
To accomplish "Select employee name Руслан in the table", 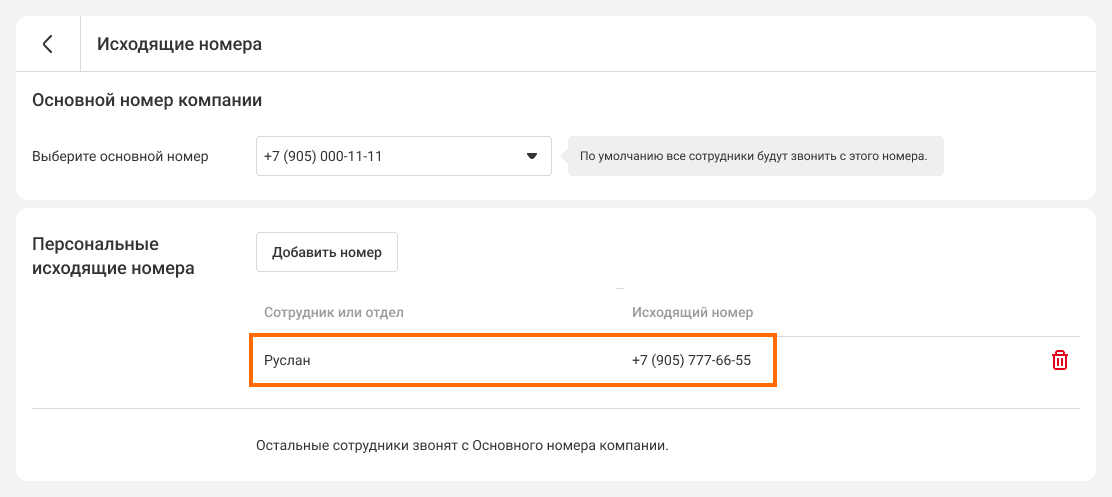I will 287,361.
